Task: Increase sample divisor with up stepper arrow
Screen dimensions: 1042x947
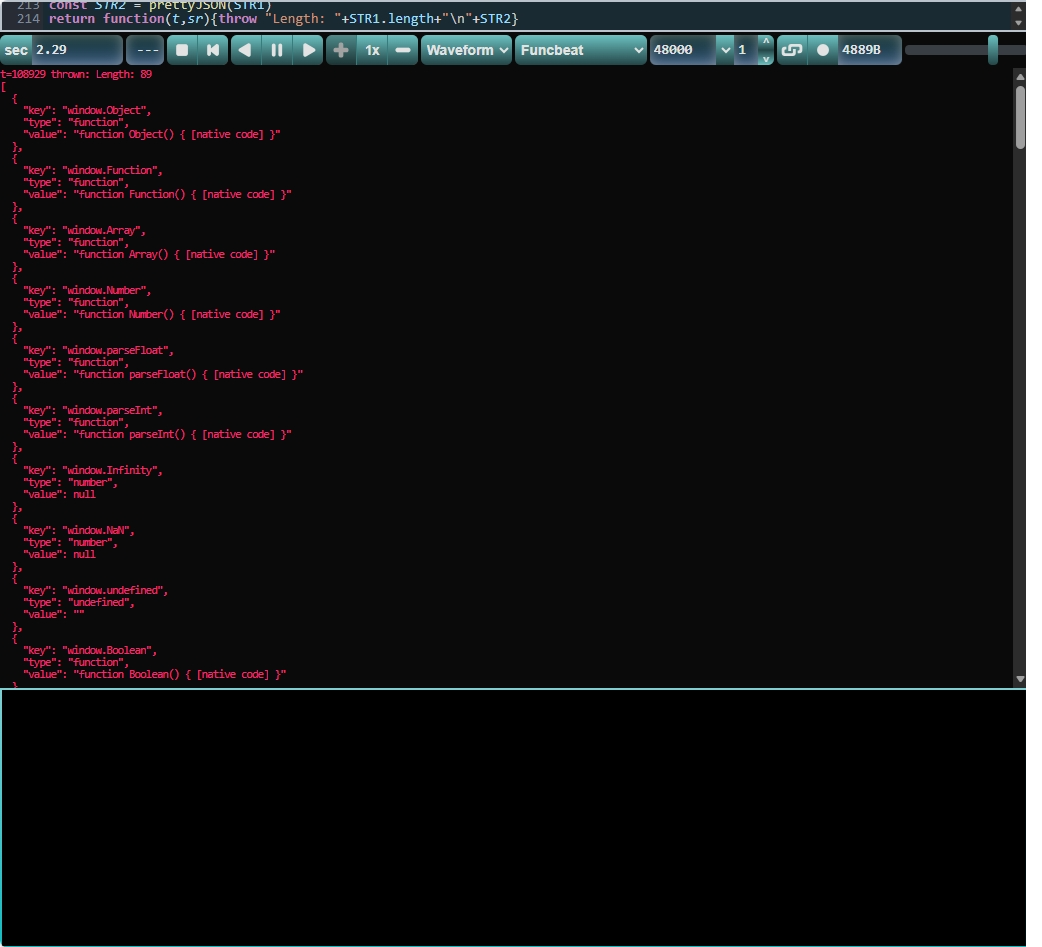Action: pyautogui.click(x=766, y=42)
